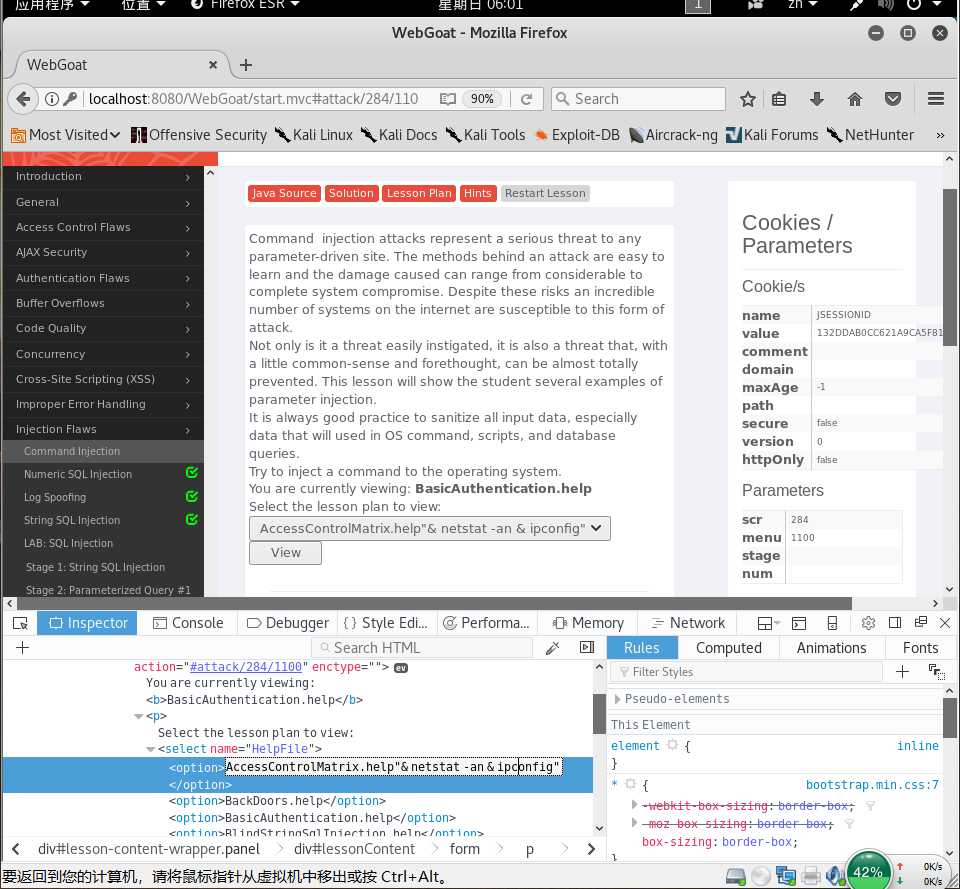Reload the current page
The image size is (960, 889).
tap(527, 99)
